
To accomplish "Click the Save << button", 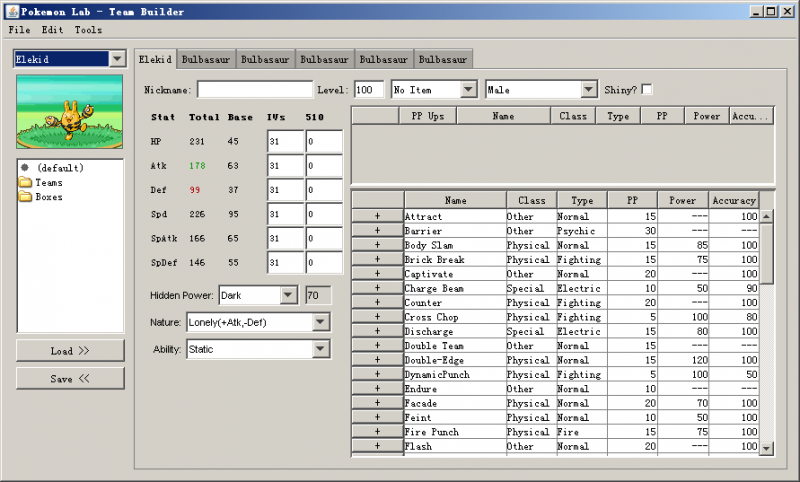I will click(70, 378).
